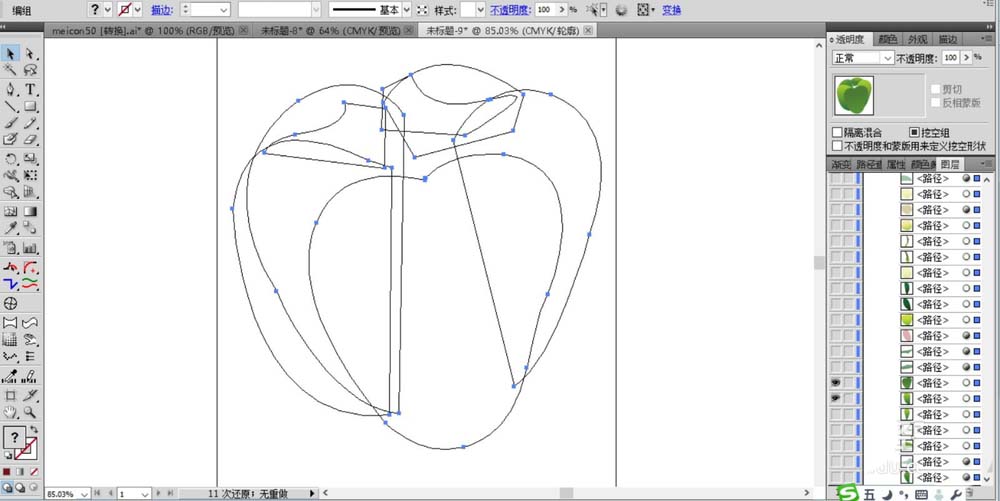Go to next artboard arrow in status bar
Image resolution: width=1000 pixels, height=501 pixels.
click(x=159, y=493)
